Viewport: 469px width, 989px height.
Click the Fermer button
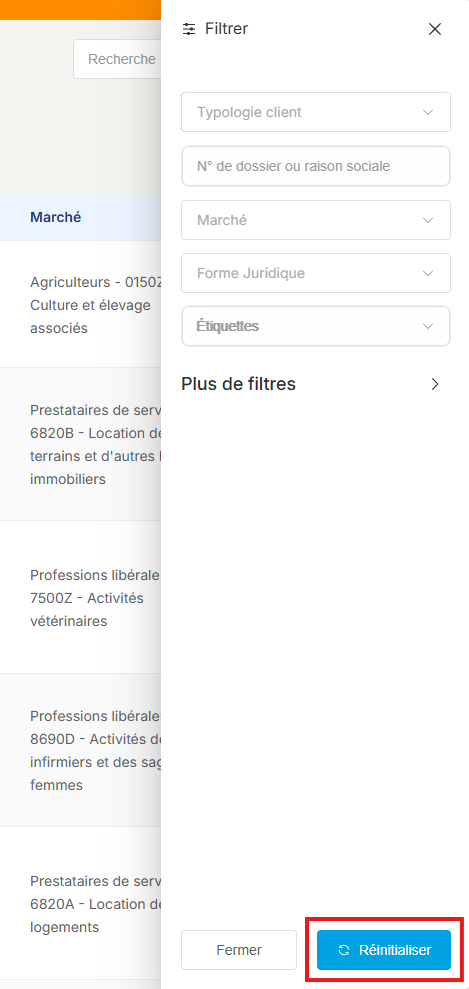239,950
